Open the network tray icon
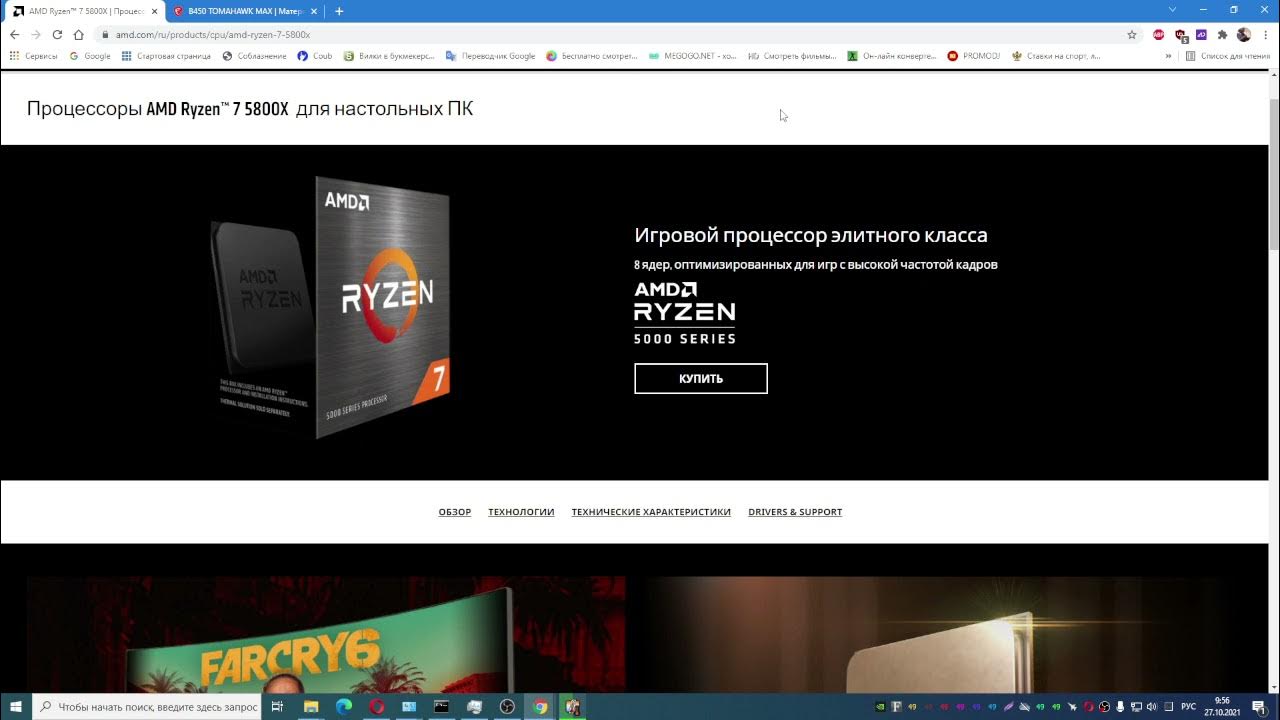This screenshot has height=720, width=1280. [1136, 706]
